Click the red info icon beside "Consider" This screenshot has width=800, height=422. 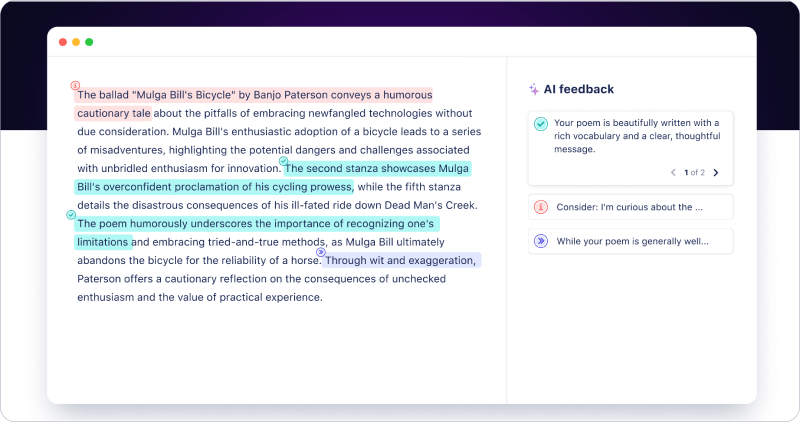(541, 207)
